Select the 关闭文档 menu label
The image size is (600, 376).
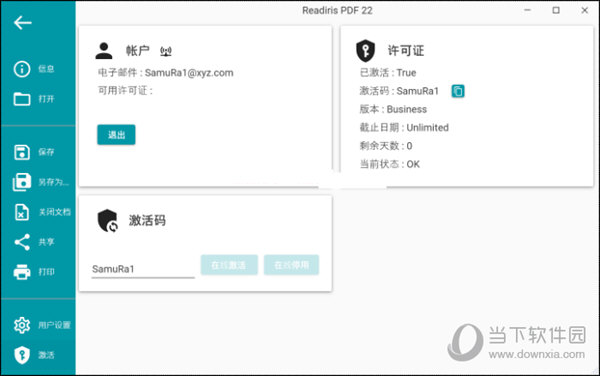click(x=55, y=212)
